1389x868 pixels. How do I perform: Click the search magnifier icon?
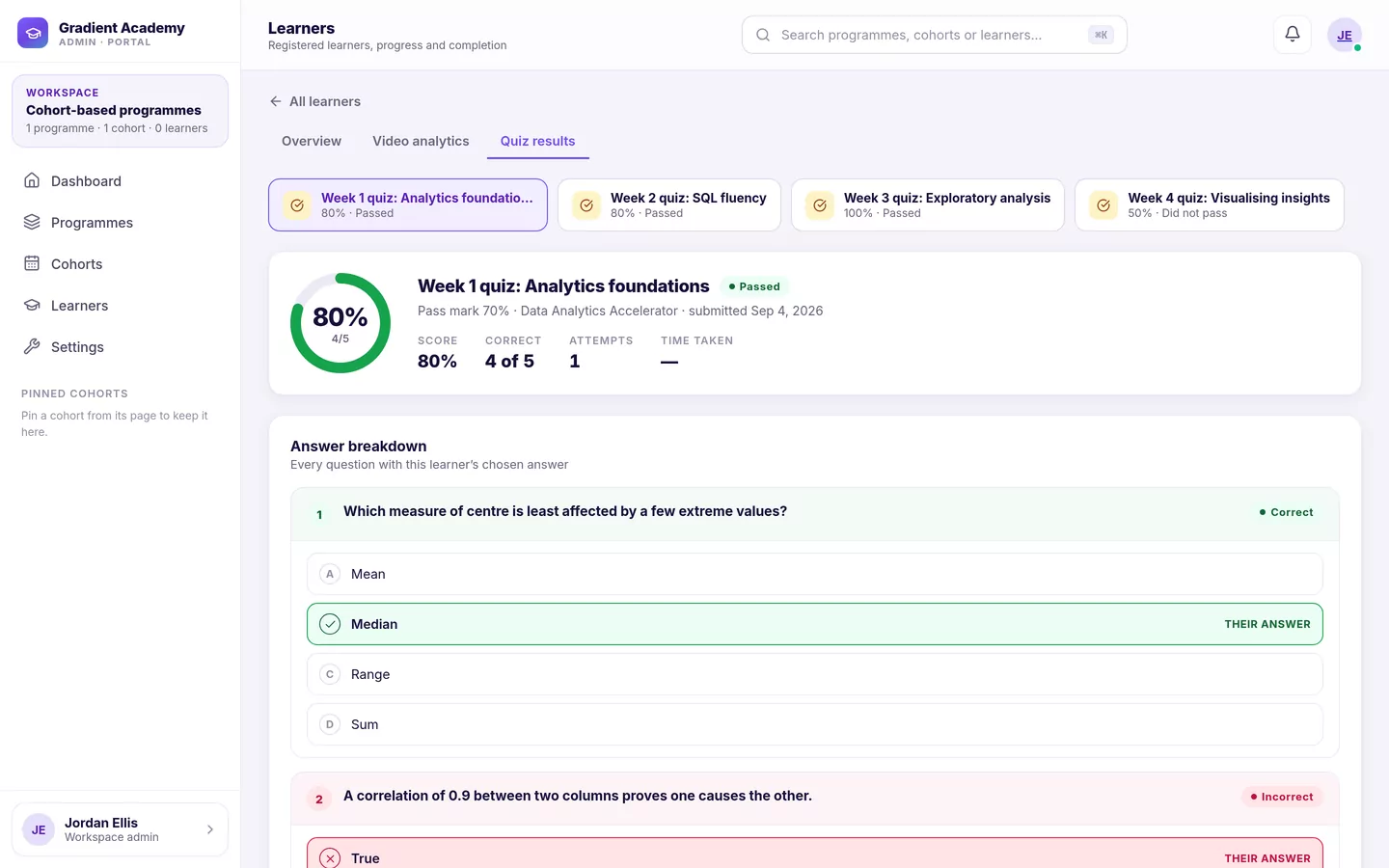click(x=763, y=35)
